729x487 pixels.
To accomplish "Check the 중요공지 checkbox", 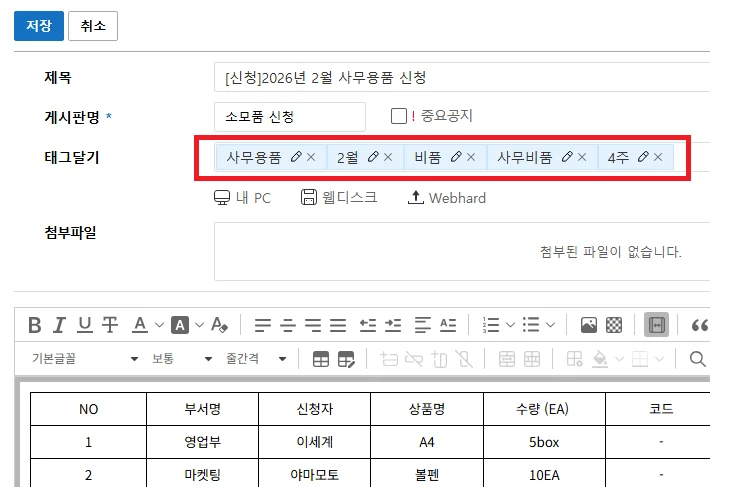I will point(398,116).
